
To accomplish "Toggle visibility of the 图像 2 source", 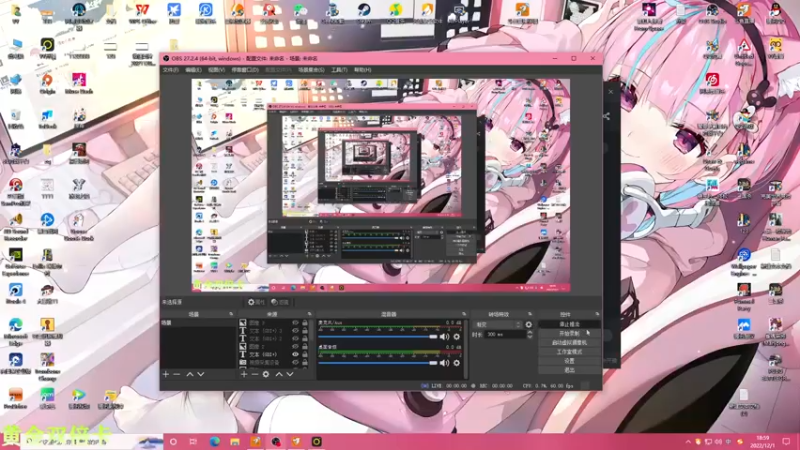I will click(x=295, y=346).
